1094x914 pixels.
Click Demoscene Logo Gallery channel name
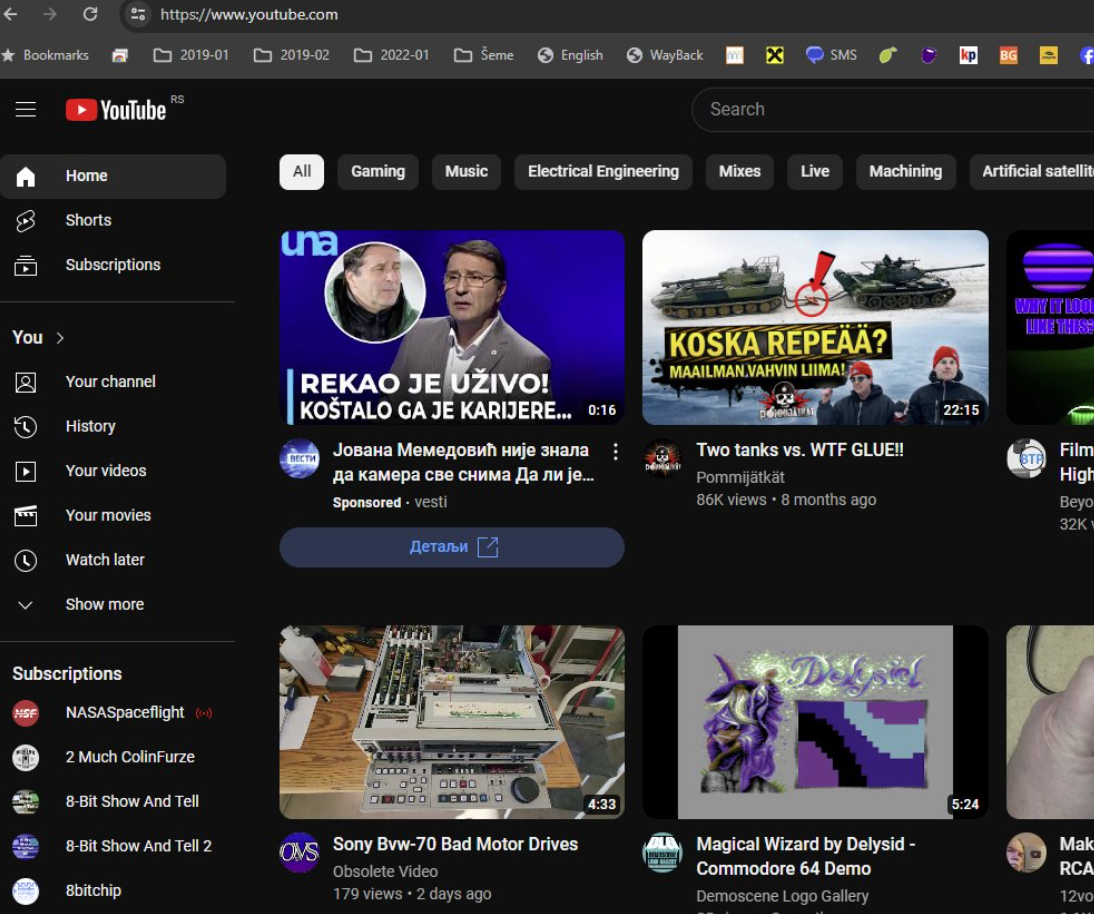pyautogui.click(x=782, y=896)
